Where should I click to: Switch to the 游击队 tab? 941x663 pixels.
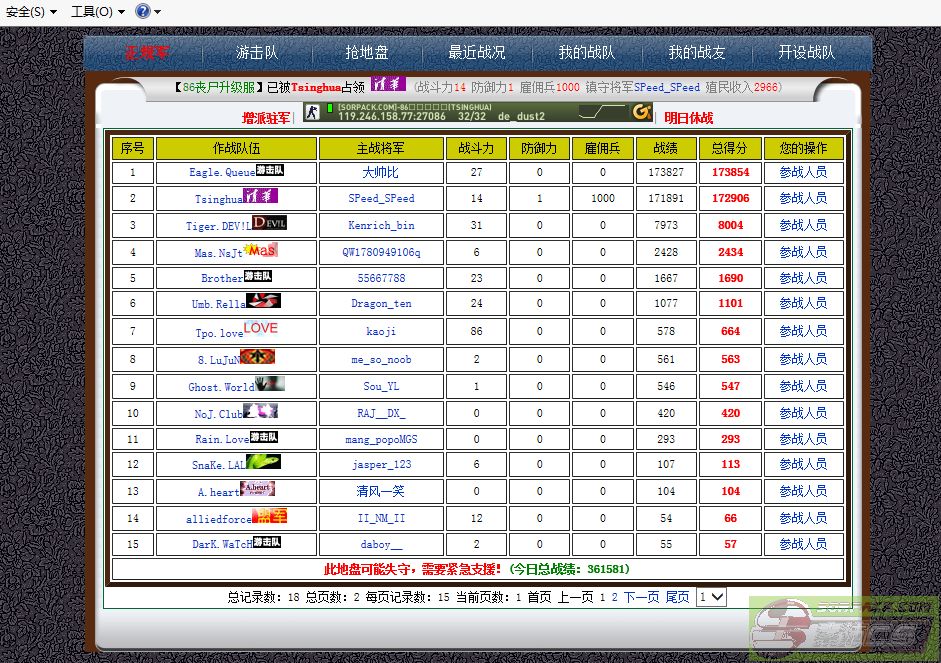[257, 53]
